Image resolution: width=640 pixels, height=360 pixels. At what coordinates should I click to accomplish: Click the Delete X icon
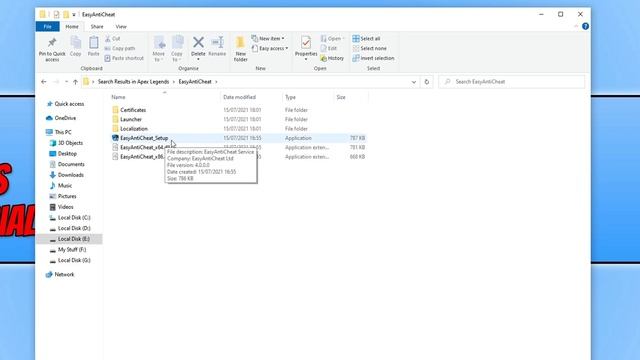click(198, 42)
